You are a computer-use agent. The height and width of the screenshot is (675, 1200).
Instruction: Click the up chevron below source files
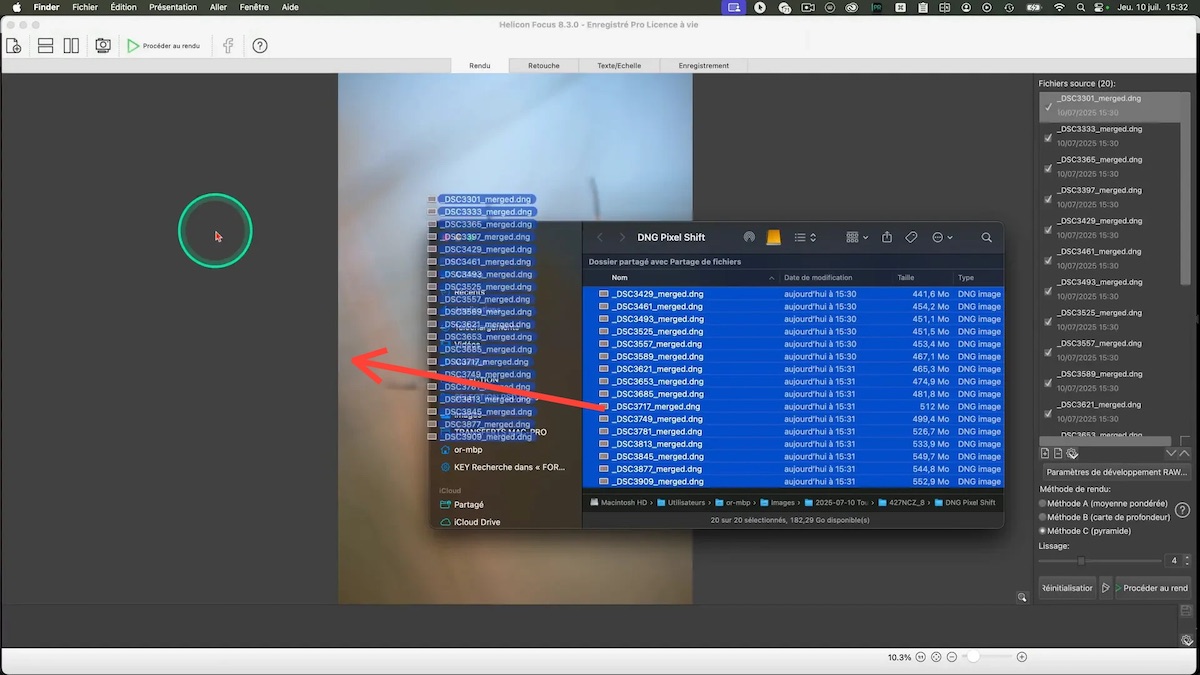1185,454
